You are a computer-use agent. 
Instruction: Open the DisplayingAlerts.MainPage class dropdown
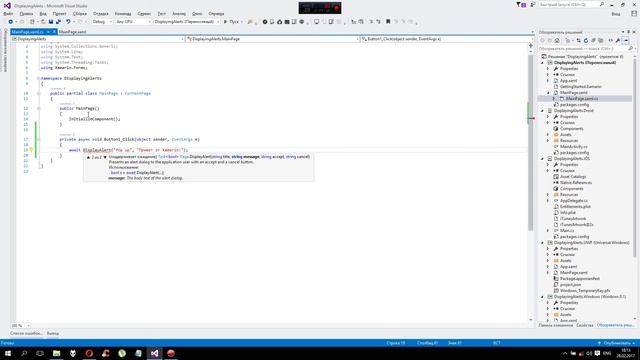click(273, 39)
